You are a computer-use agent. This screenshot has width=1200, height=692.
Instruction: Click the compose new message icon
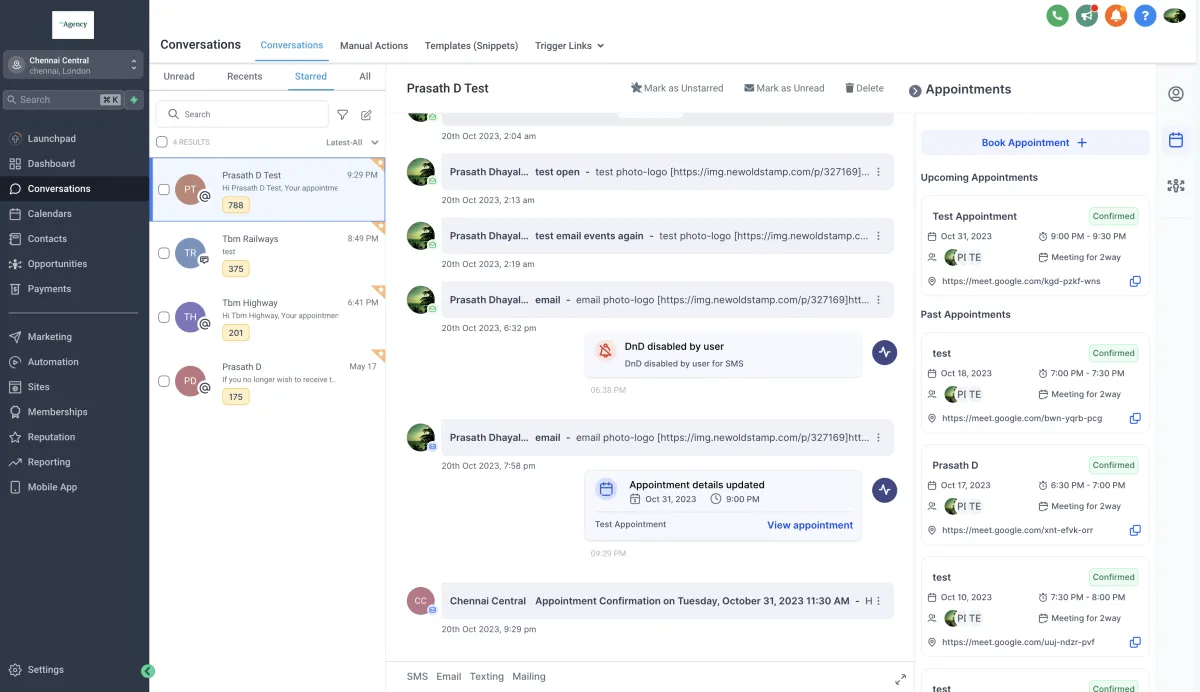(367, 115)
